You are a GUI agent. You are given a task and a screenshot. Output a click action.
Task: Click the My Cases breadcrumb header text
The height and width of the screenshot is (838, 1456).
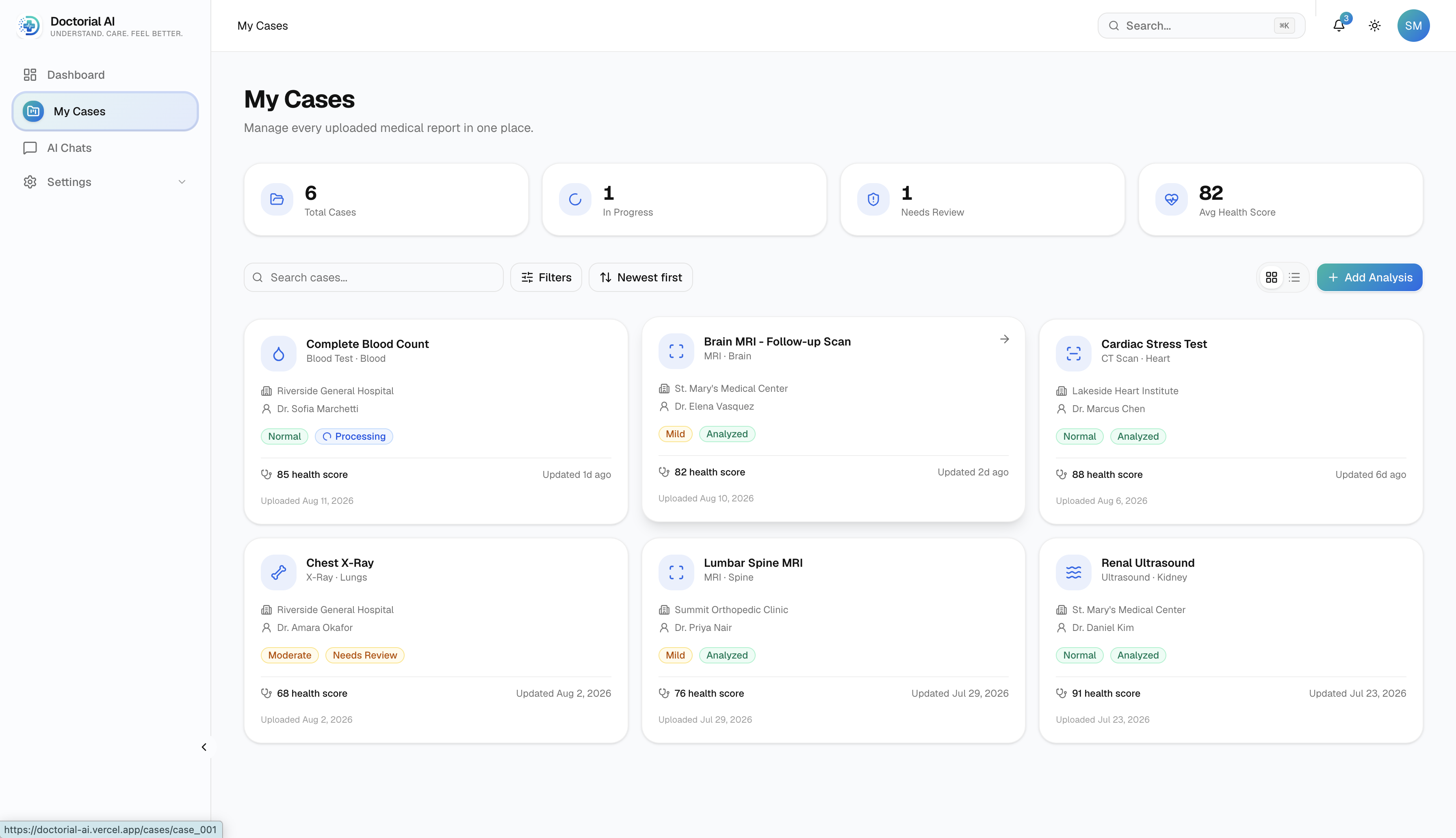click(x=262, y=26)
